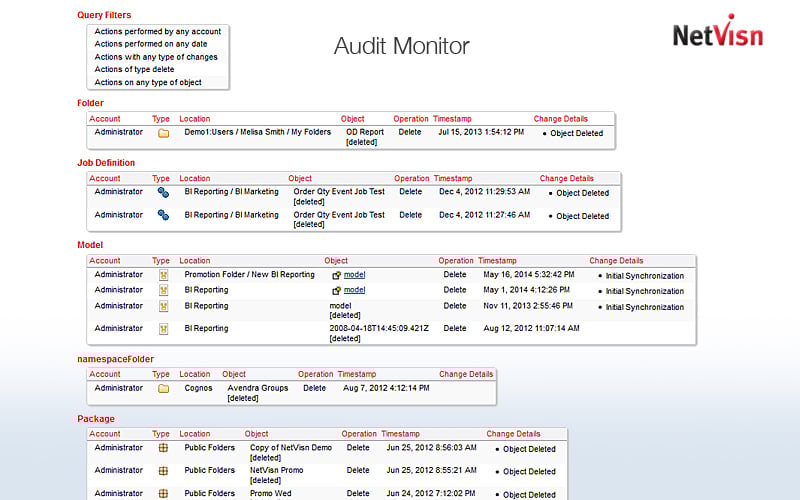Click Location column header in Model table
The image size is (800, 500).
195,261
